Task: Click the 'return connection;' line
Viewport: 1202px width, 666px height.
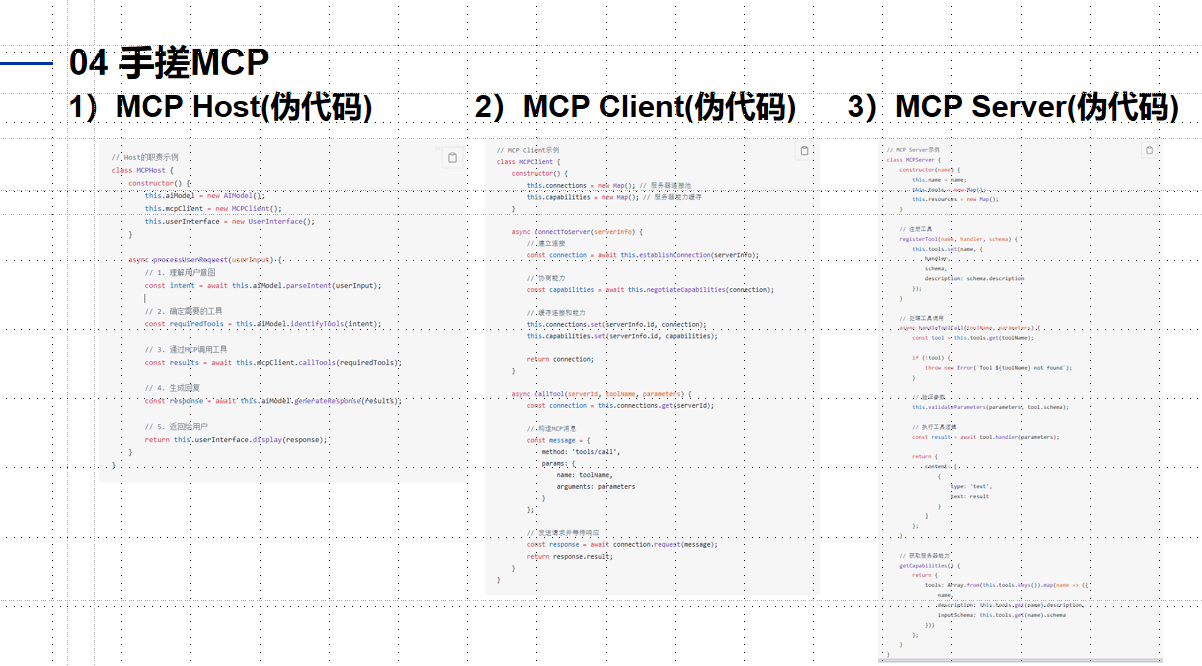Action: pyautogui.click(x=560, y=359)
